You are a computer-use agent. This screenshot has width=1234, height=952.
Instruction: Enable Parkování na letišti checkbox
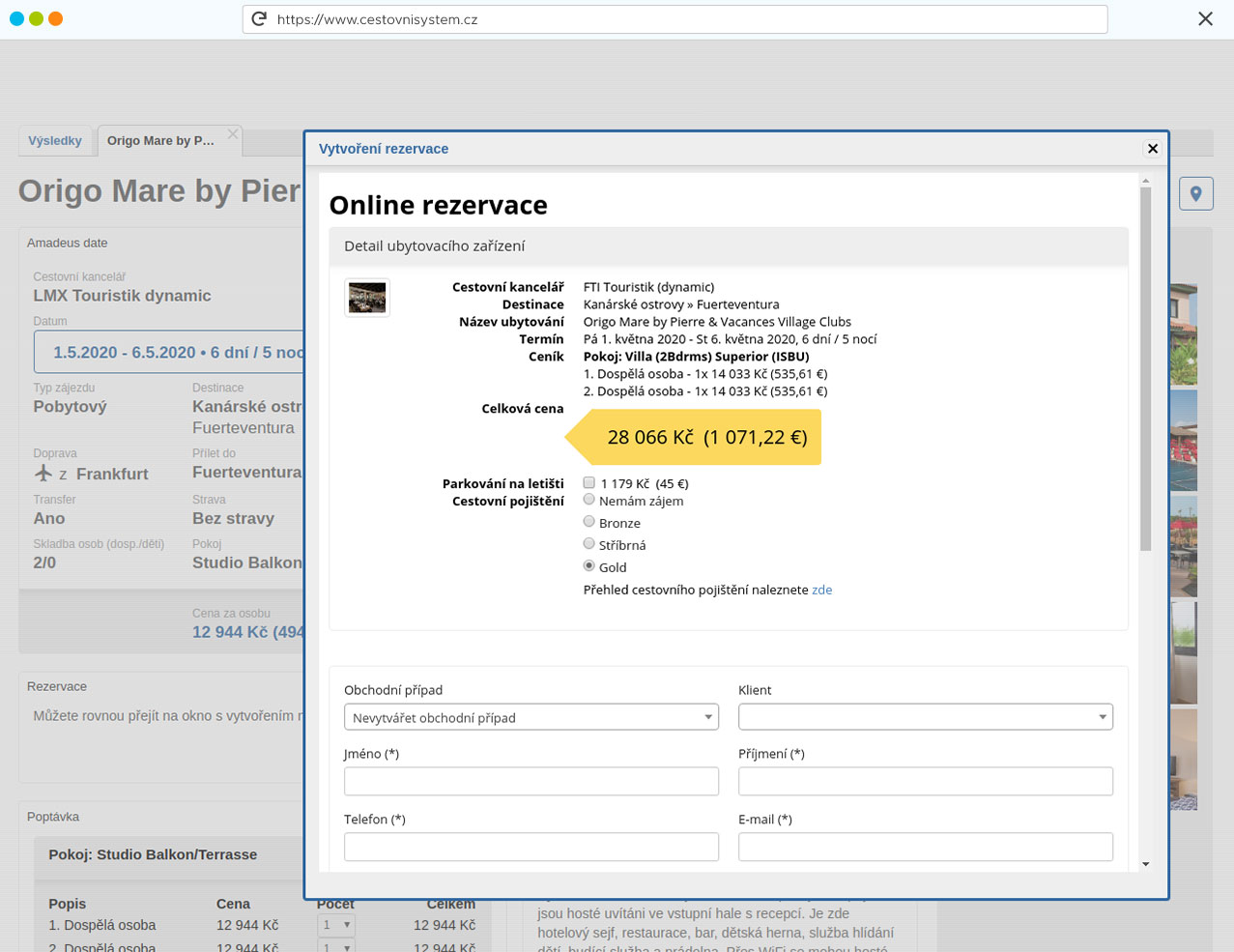pyautogui.click(x=588, y=482)
